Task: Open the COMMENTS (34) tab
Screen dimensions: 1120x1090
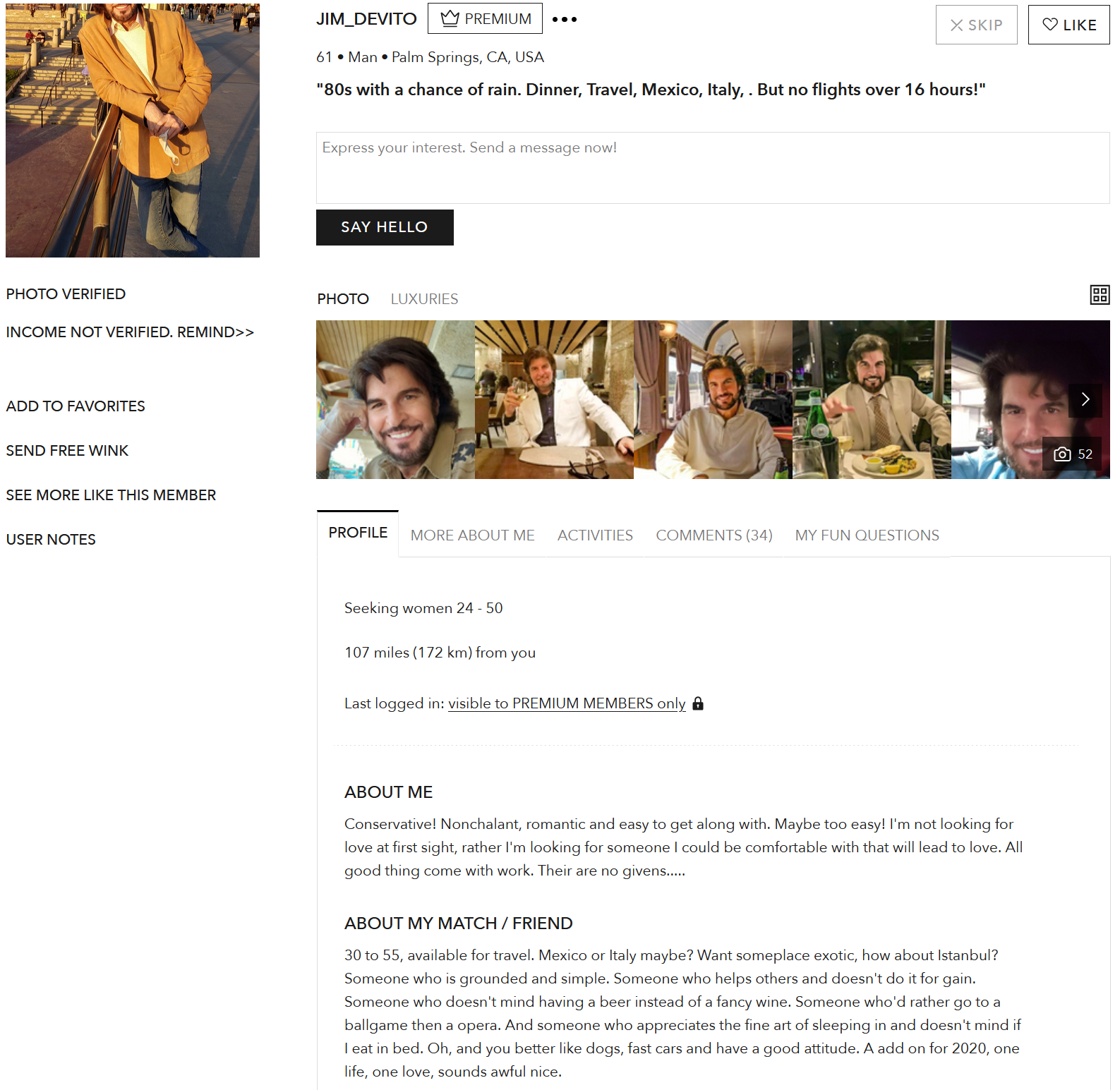Action: 714,535
